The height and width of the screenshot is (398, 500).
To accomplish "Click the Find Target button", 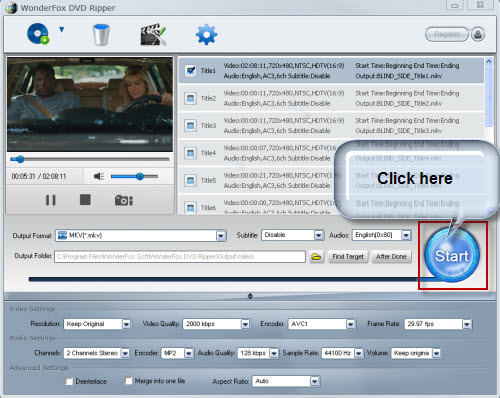I will coord(348,257).
